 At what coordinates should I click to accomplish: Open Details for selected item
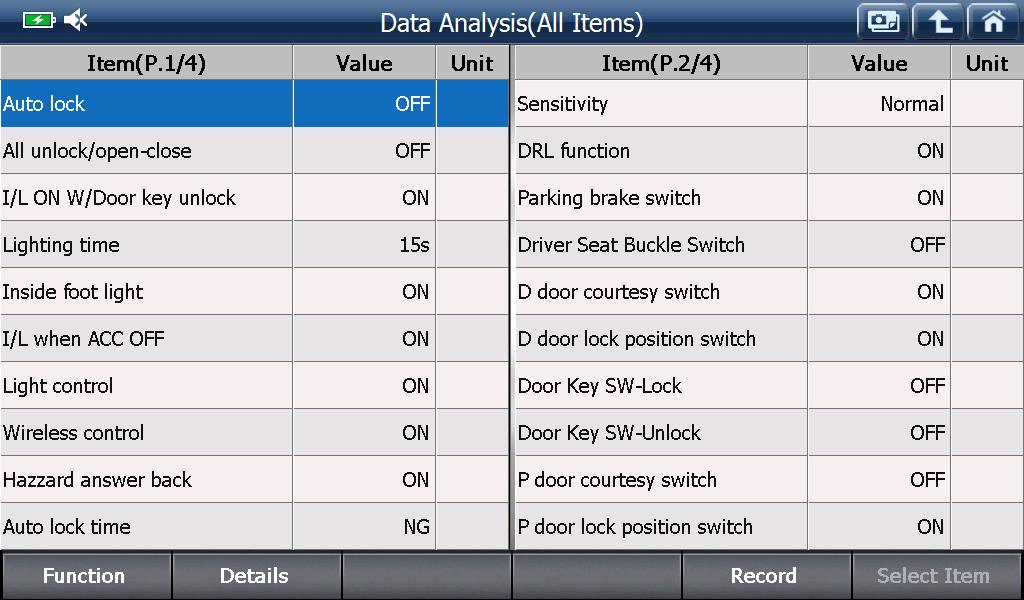pyautogui.click(x=256, y=576)
